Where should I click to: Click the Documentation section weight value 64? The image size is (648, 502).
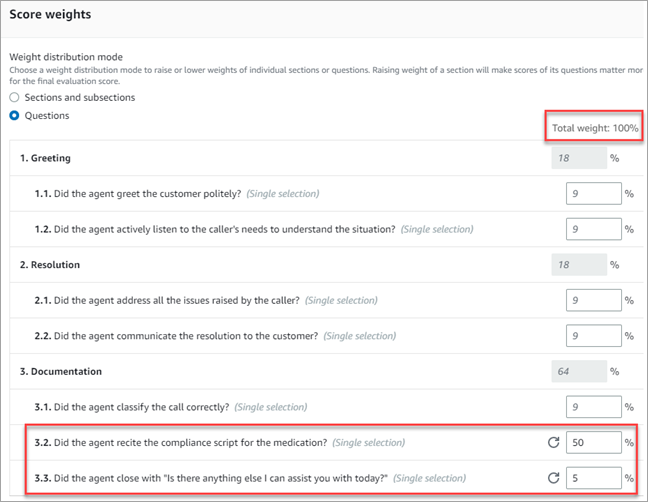(x=579, y=372)
